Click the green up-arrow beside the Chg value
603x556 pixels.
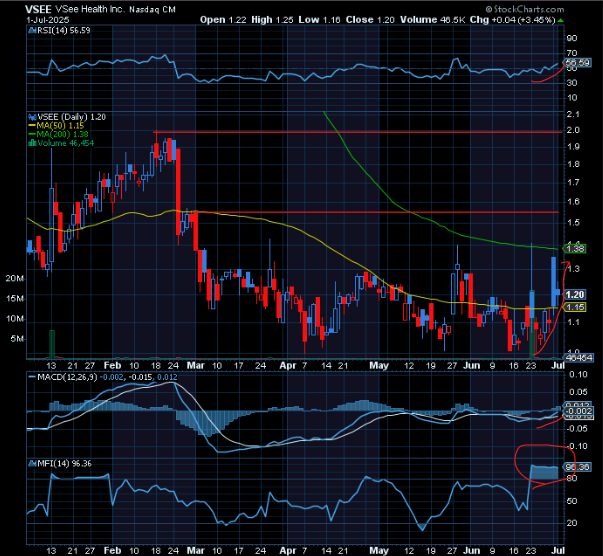561,20
